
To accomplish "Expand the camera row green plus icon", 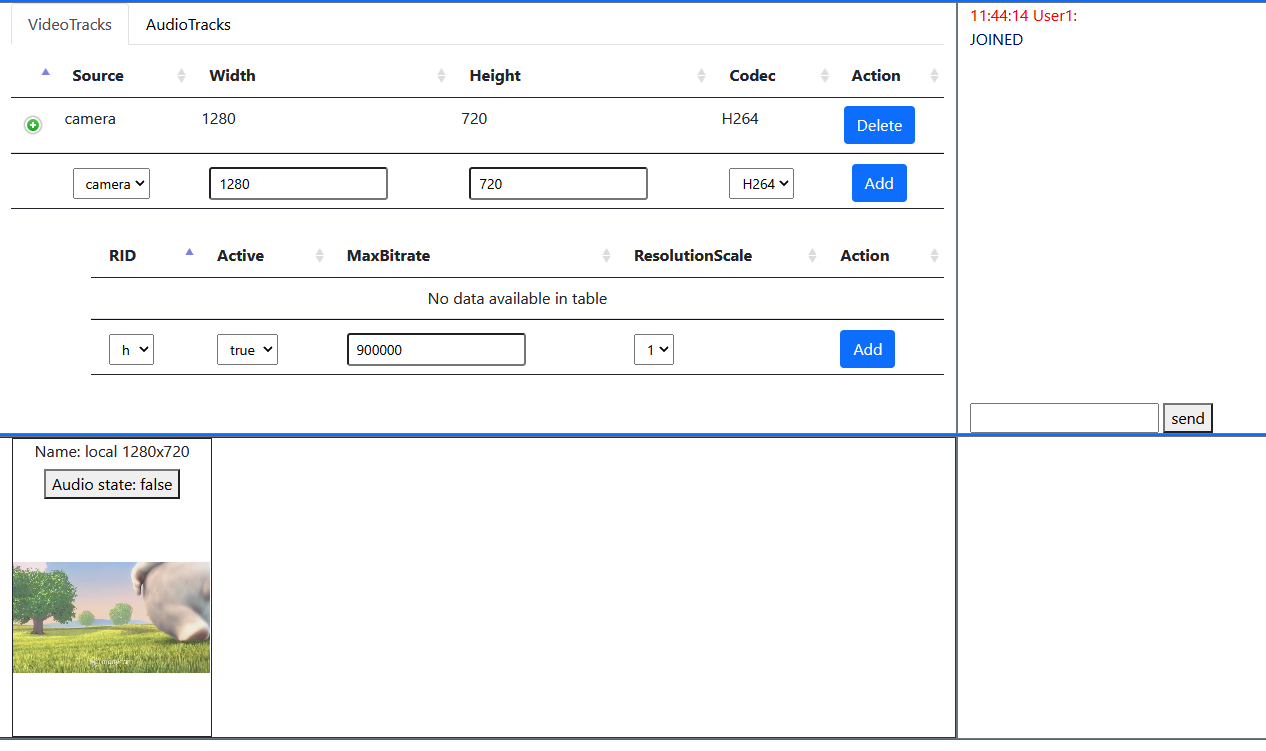I will click(33, 125).
